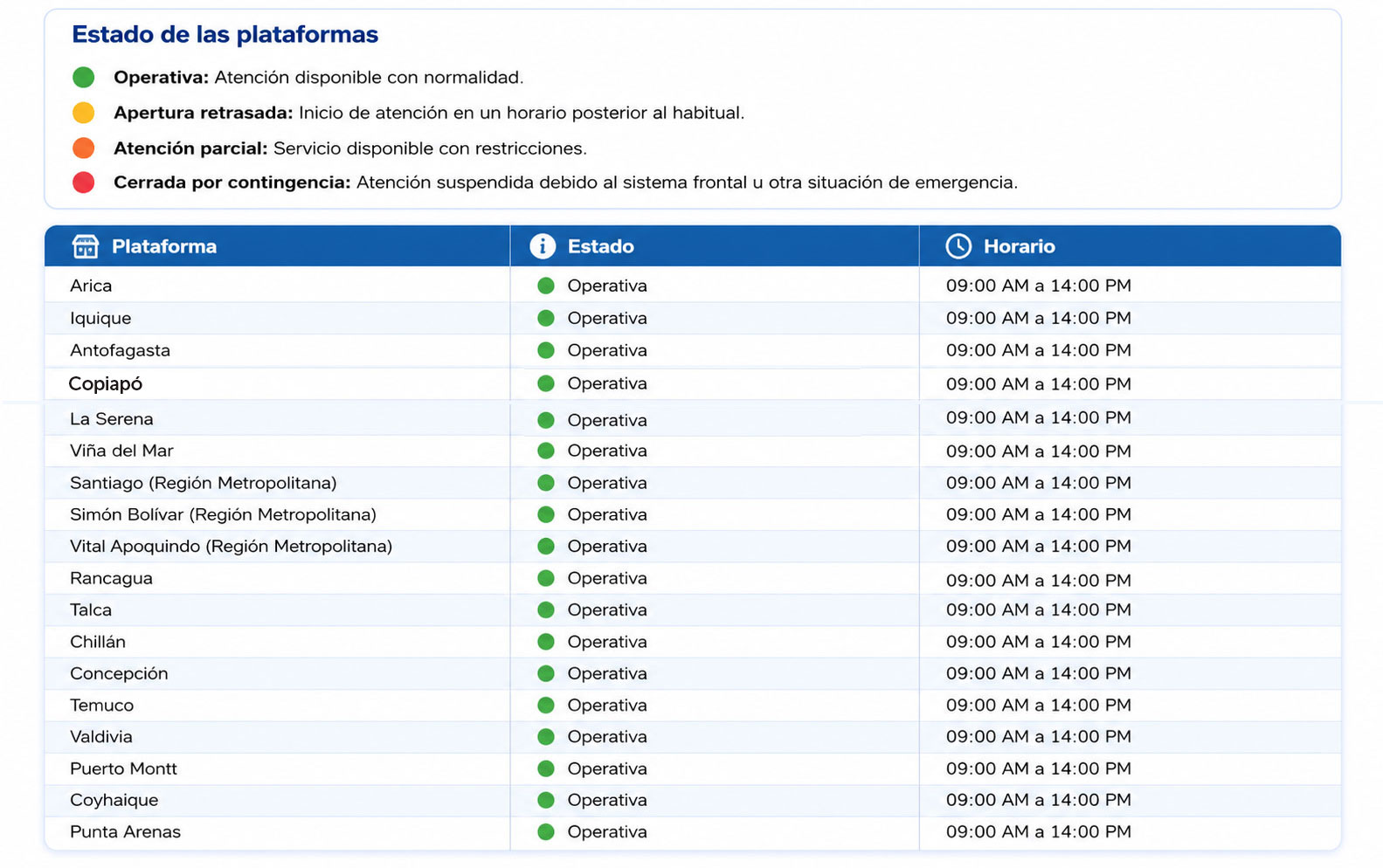Image resolution: width=1383 pixels, height=868 pixels.
Task: Select the Valdivia platform name
Action: (x=101, y=737)
